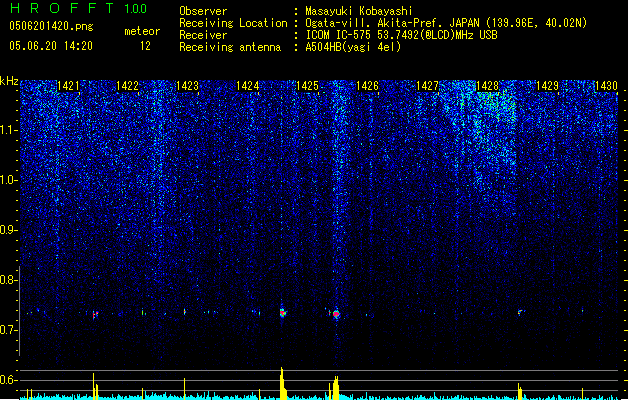Click the 1422 time marker

coord(127,86)
